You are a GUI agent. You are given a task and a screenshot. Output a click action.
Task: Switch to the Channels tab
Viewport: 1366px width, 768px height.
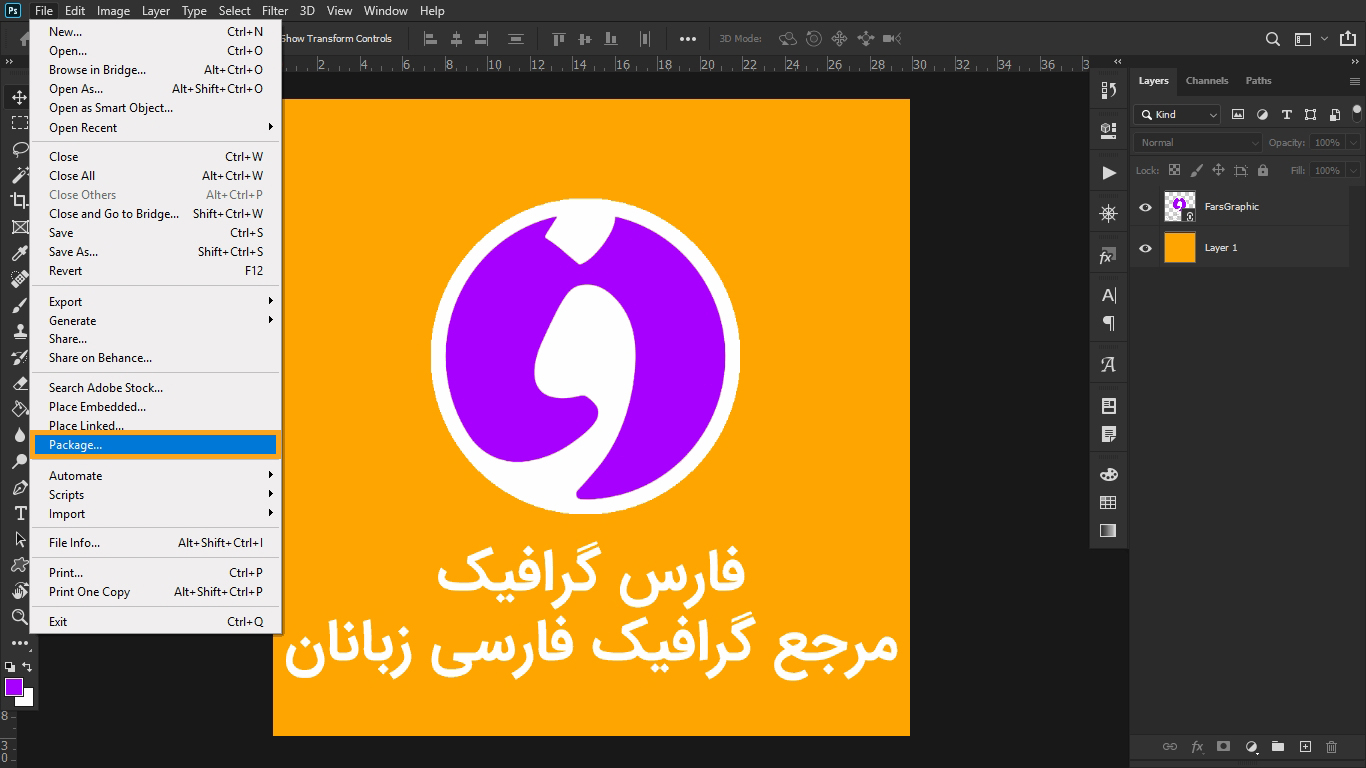(1207, 80)
